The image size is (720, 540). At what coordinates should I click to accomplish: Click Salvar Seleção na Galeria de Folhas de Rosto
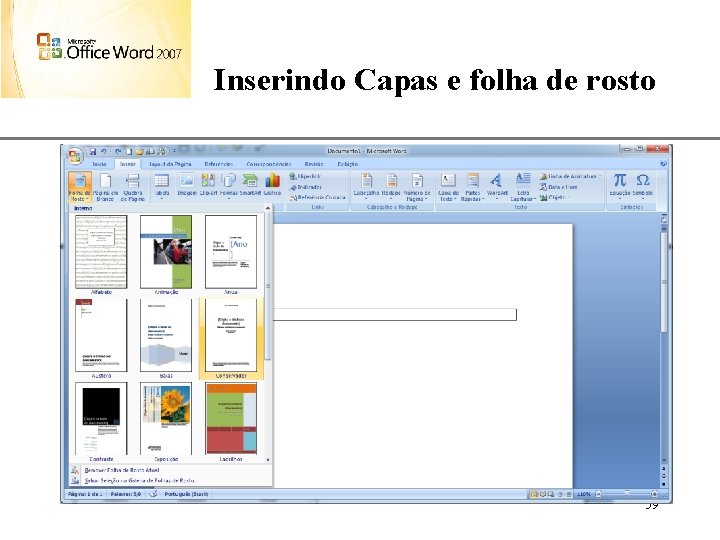[141, 481]
